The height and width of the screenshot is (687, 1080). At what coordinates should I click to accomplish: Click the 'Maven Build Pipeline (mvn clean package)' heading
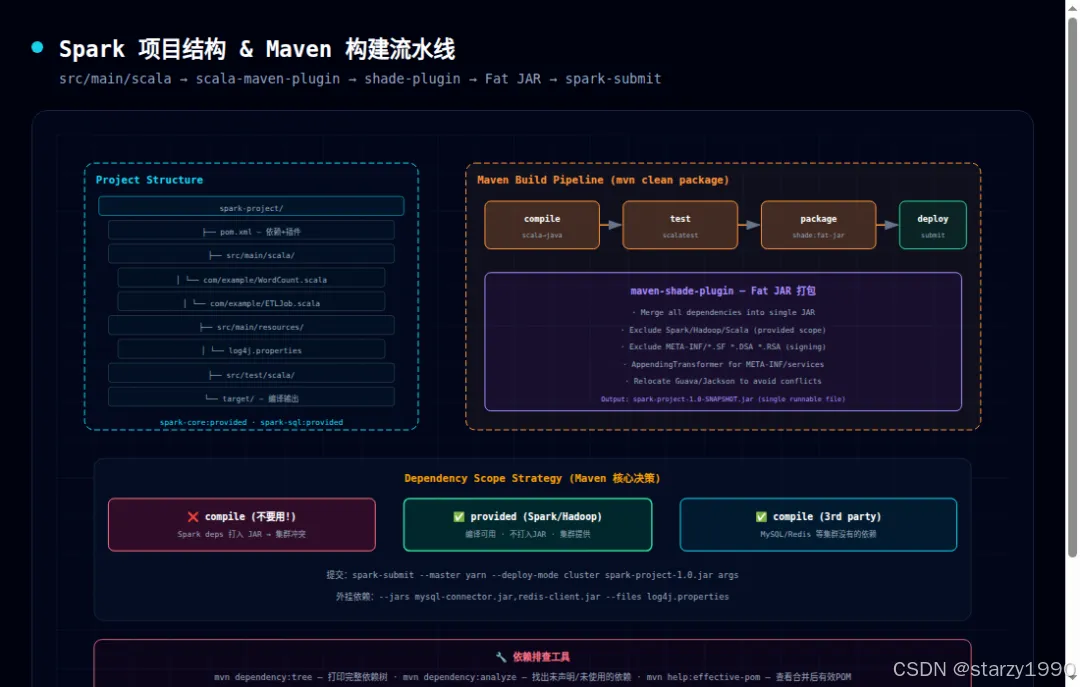(x=603, y=180)
